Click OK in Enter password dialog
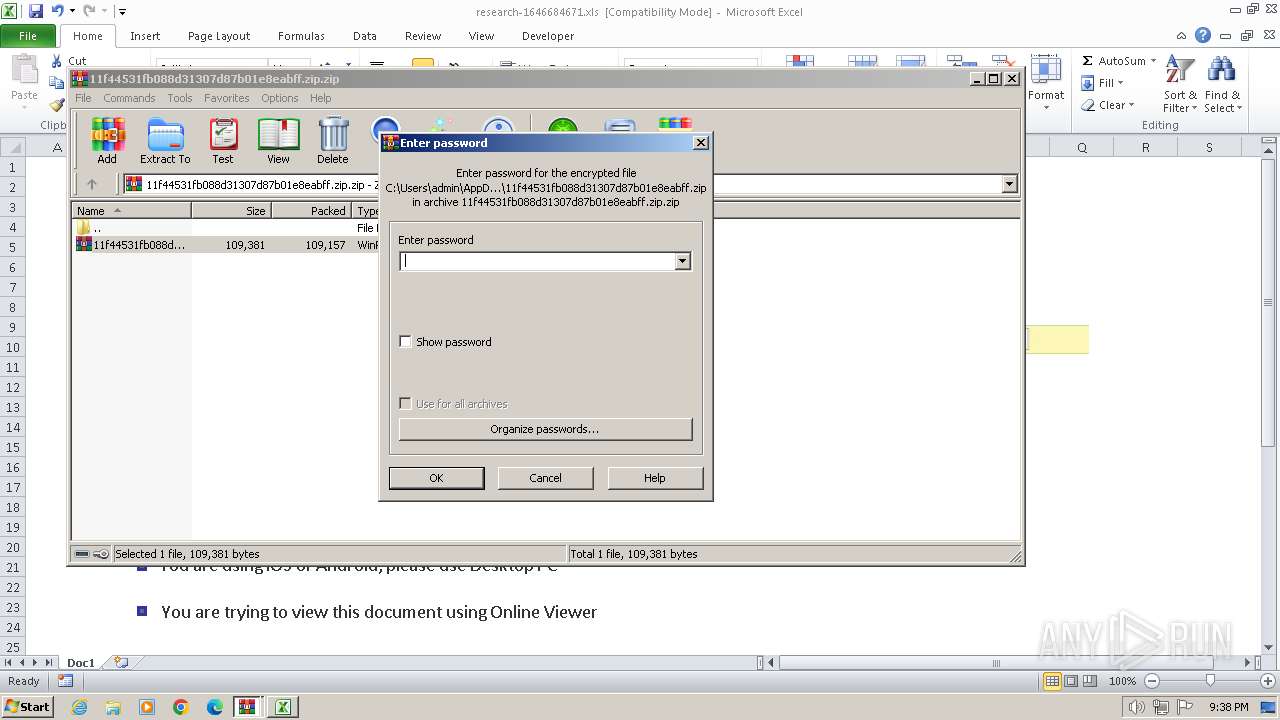Screen dimensions: 1280x720 point(436,478)
